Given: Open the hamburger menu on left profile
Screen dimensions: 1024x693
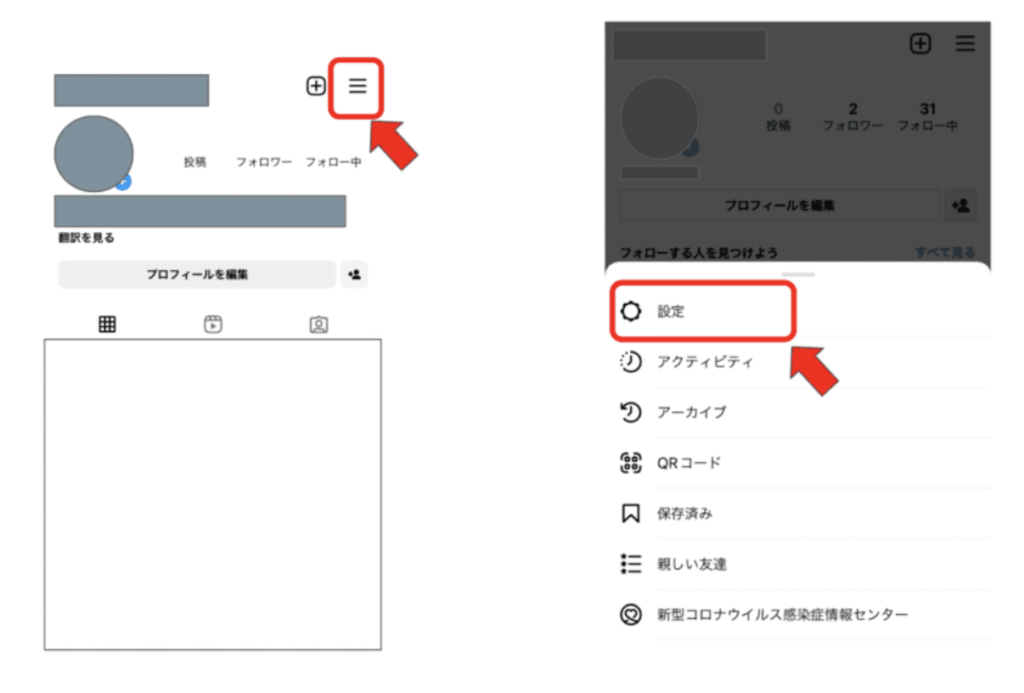Looking at the screenshot, I should click(x=357, y=87).
